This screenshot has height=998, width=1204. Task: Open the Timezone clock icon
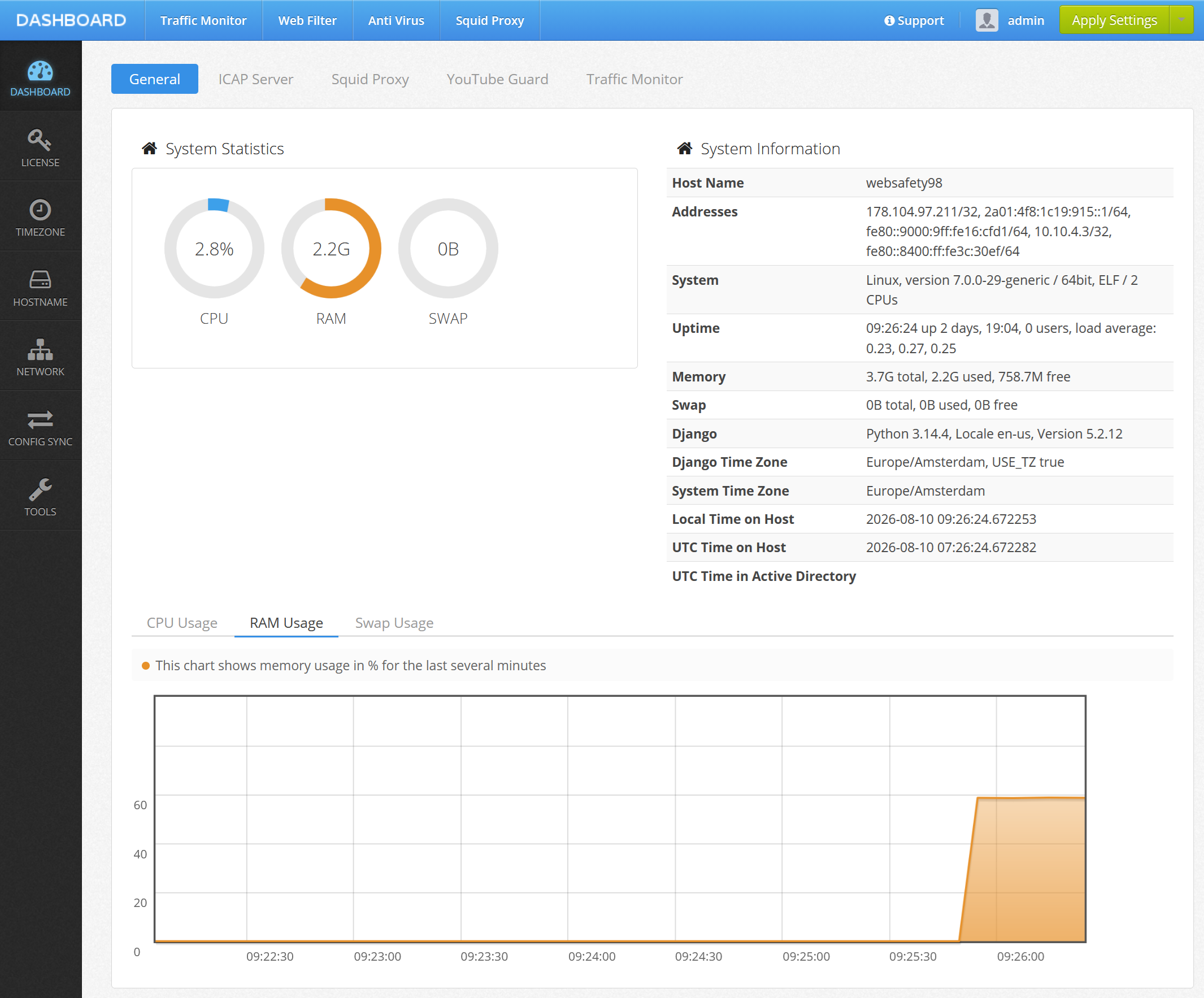click(x=40, y=209)
